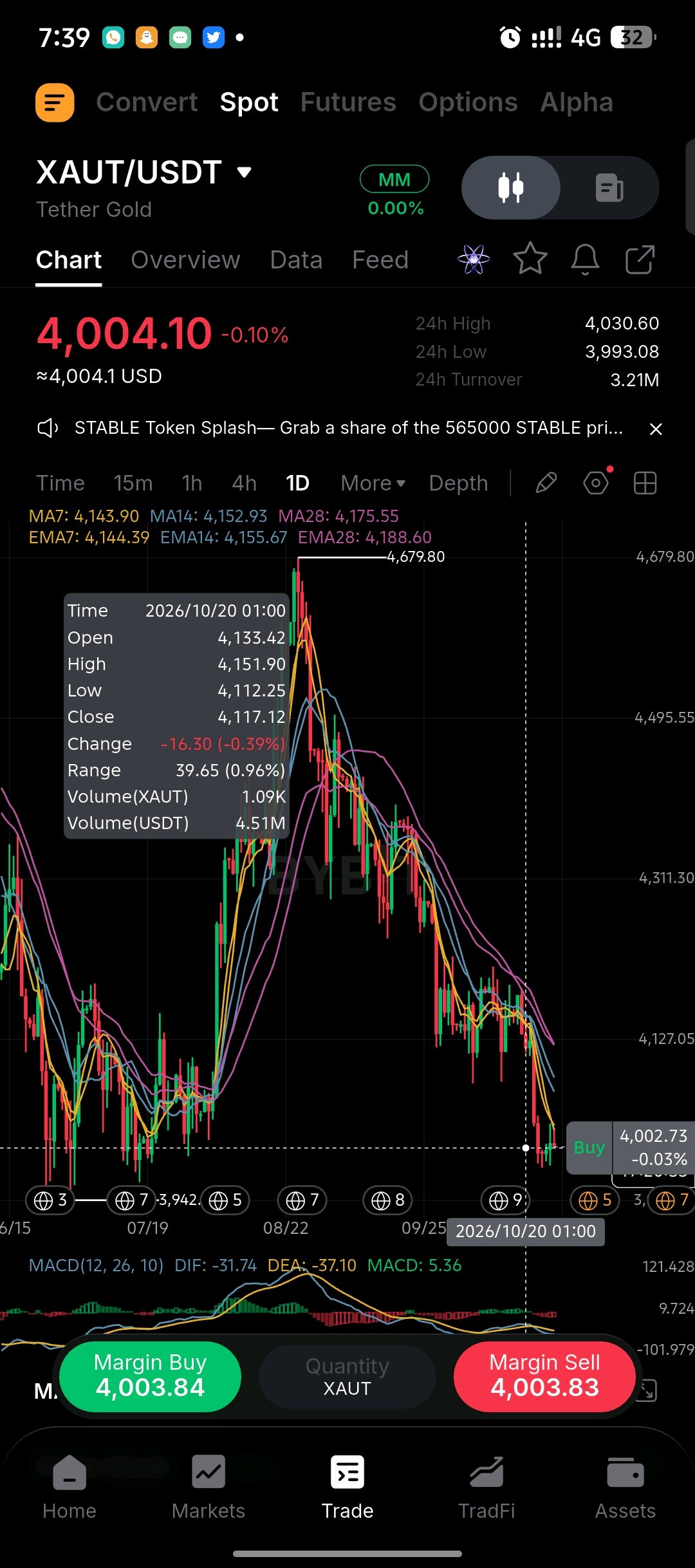Screen dimensions: 695x1568
Task: Open the Depth chart
Action: (458, 483)
